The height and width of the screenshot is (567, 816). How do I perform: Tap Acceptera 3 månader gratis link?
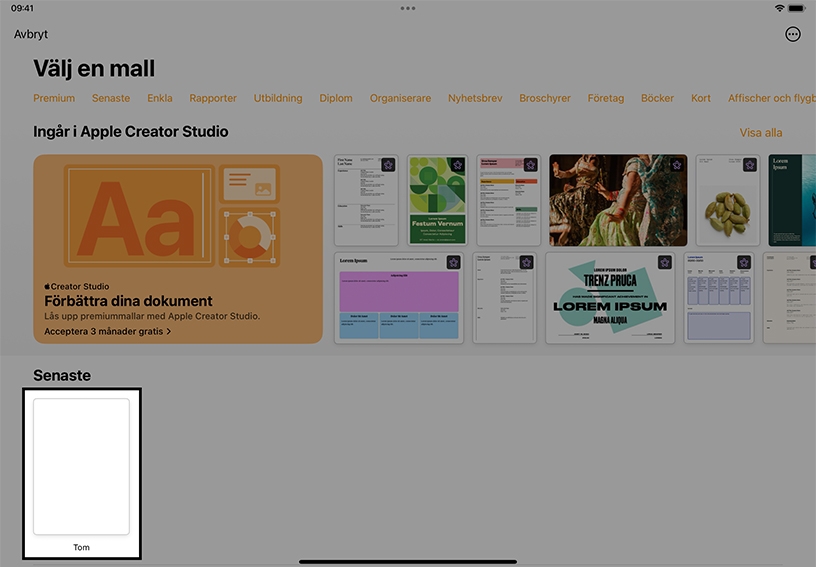point(108,331)
